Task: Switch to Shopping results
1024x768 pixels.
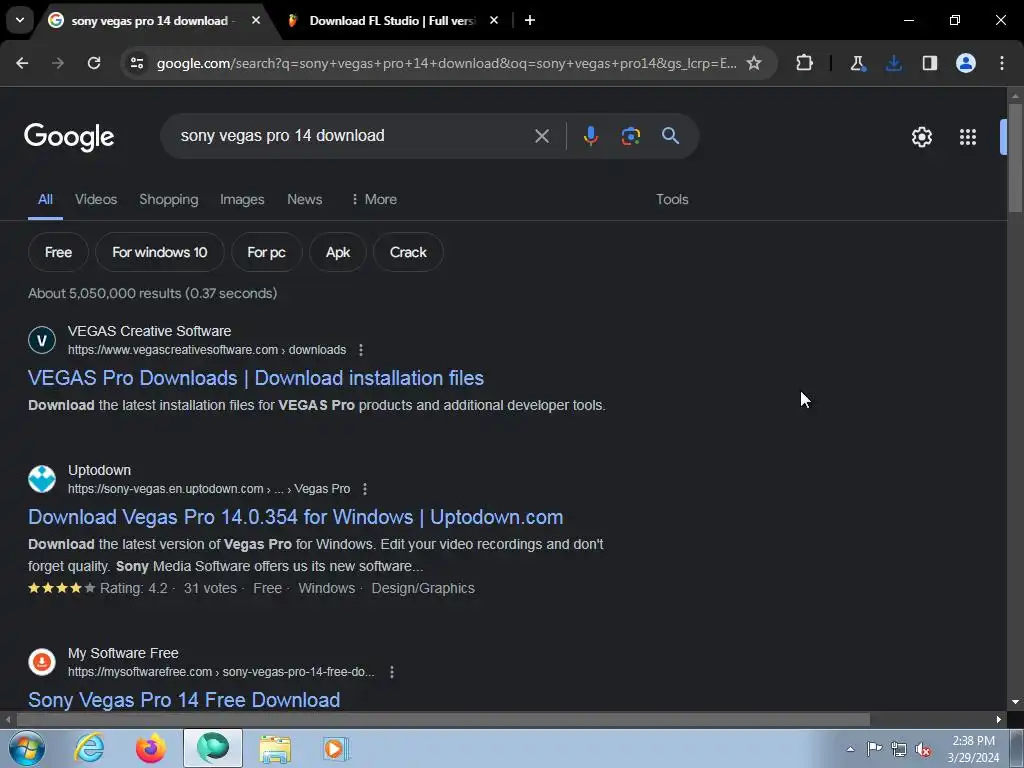Action: tap(168, 199)
